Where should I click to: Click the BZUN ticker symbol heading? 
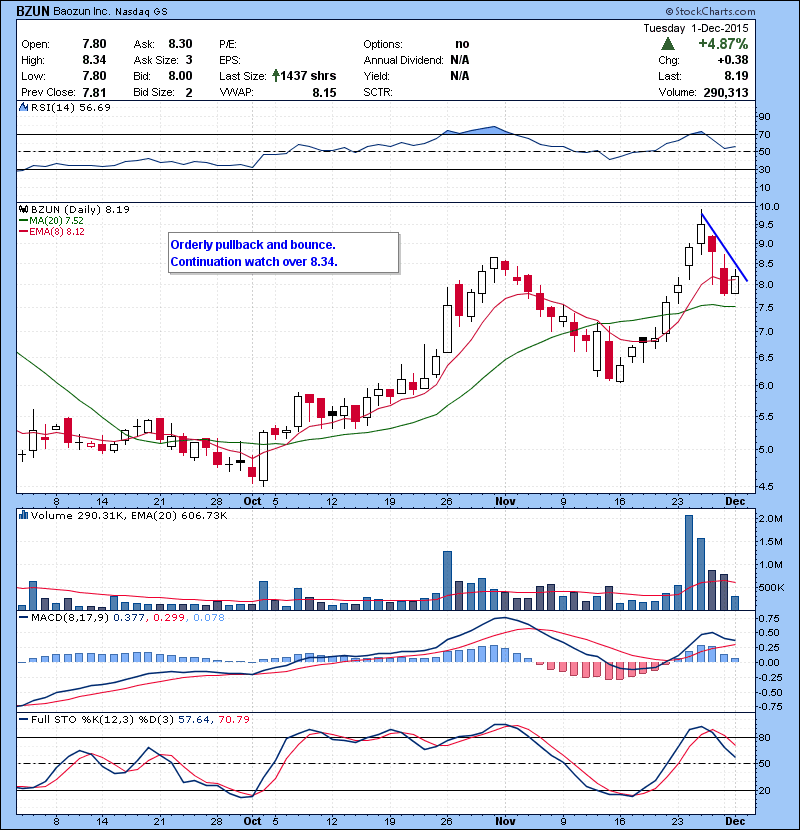tap(33, 11)
